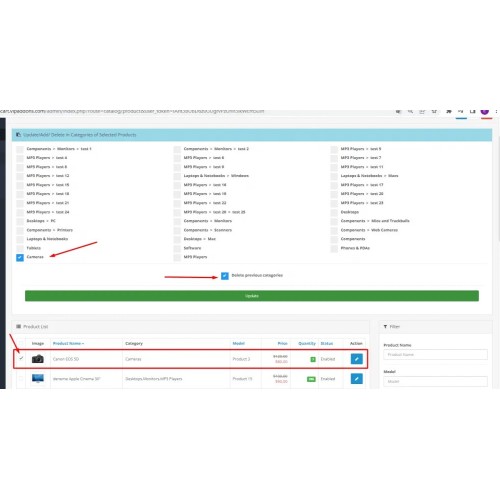Tick the Software category checkbox

point(177,248)
